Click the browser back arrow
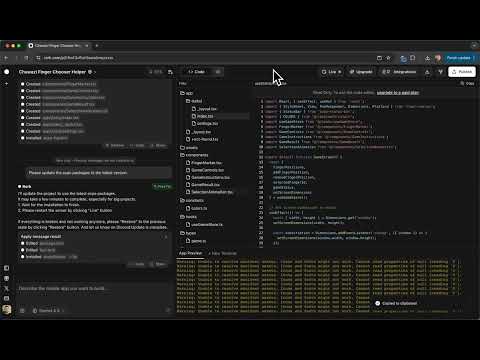The image size is (480, 360). tap(6, 58)
